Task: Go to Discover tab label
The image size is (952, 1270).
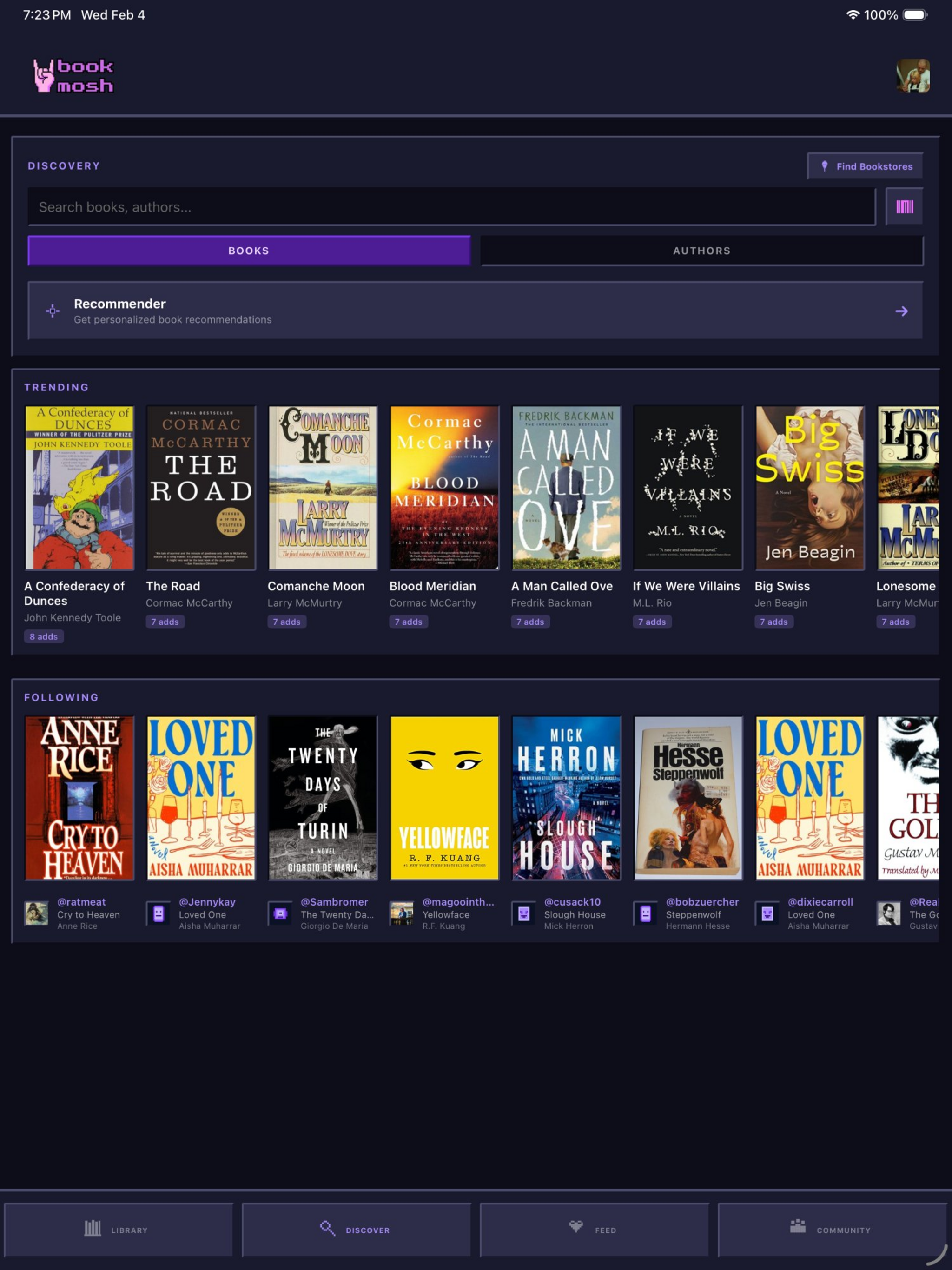Action: (368, 1230)
